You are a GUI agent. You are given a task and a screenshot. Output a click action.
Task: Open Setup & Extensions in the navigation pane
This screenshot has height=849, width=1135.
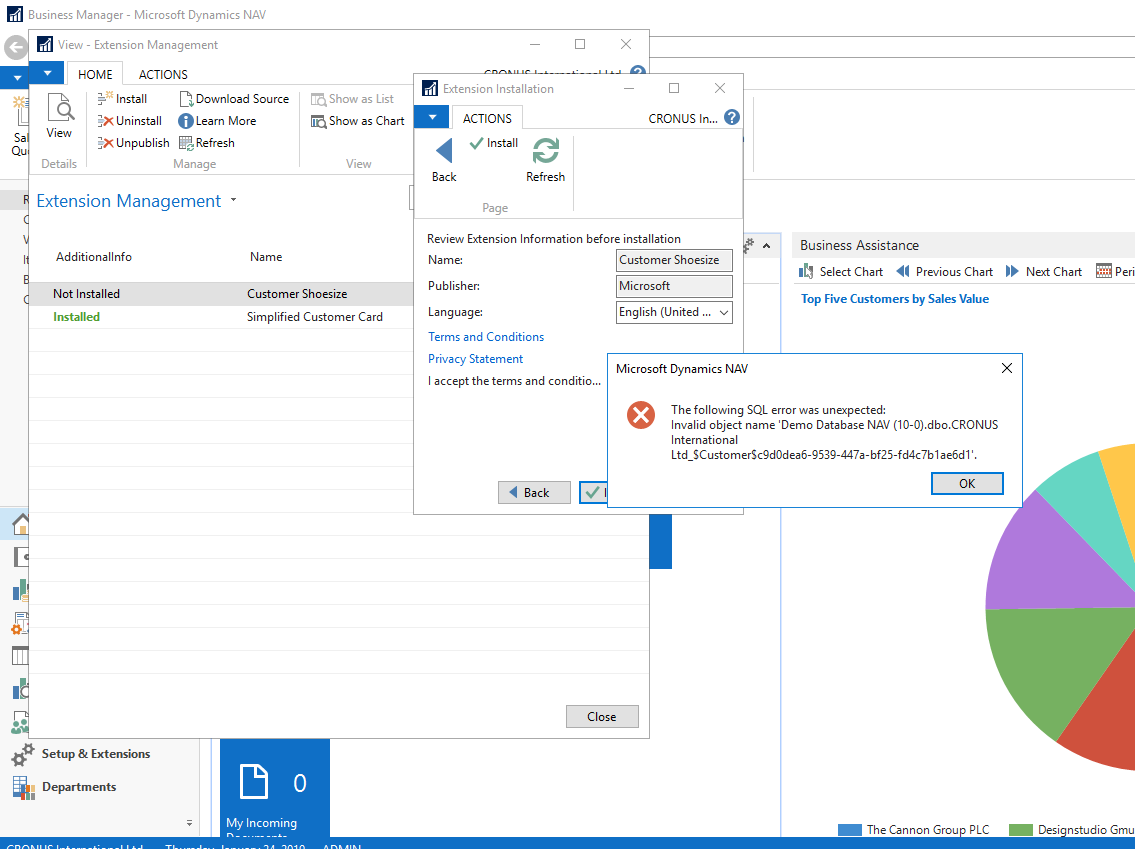point(96,753)
